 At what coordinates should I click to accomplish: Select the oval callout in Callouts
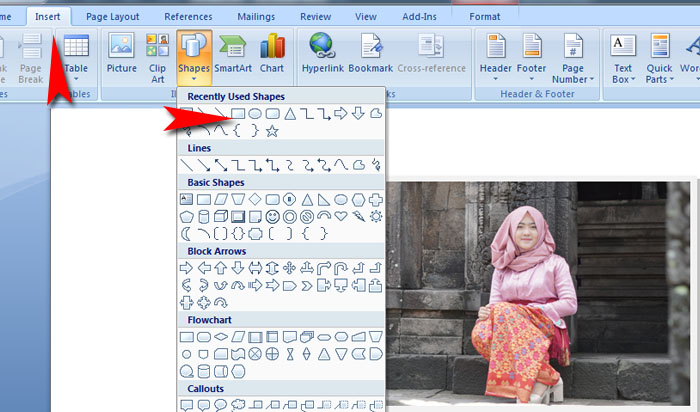point(221,405)
